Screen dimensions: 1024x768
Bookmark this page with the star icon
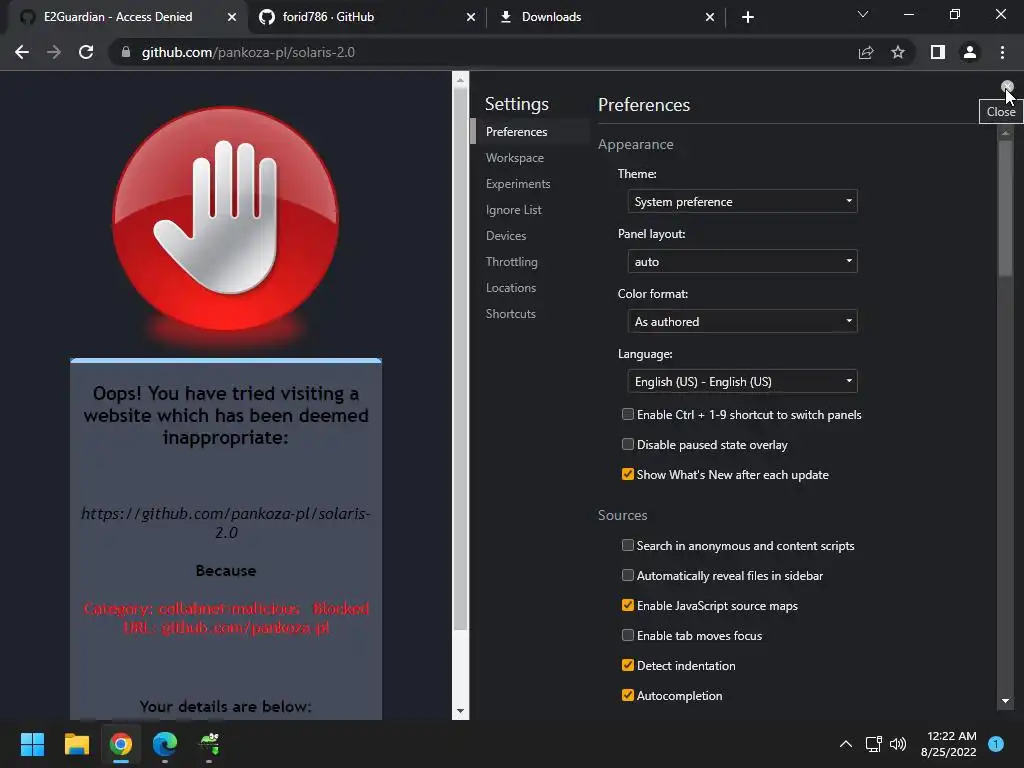[x=898, y=52]
